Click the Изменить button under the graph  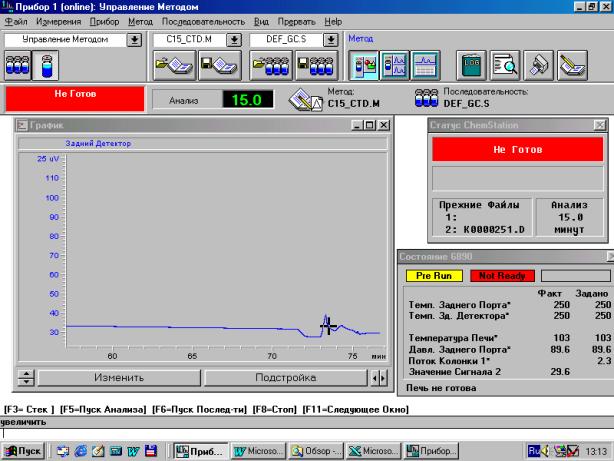pyautogui.click(x=119, y=378)
